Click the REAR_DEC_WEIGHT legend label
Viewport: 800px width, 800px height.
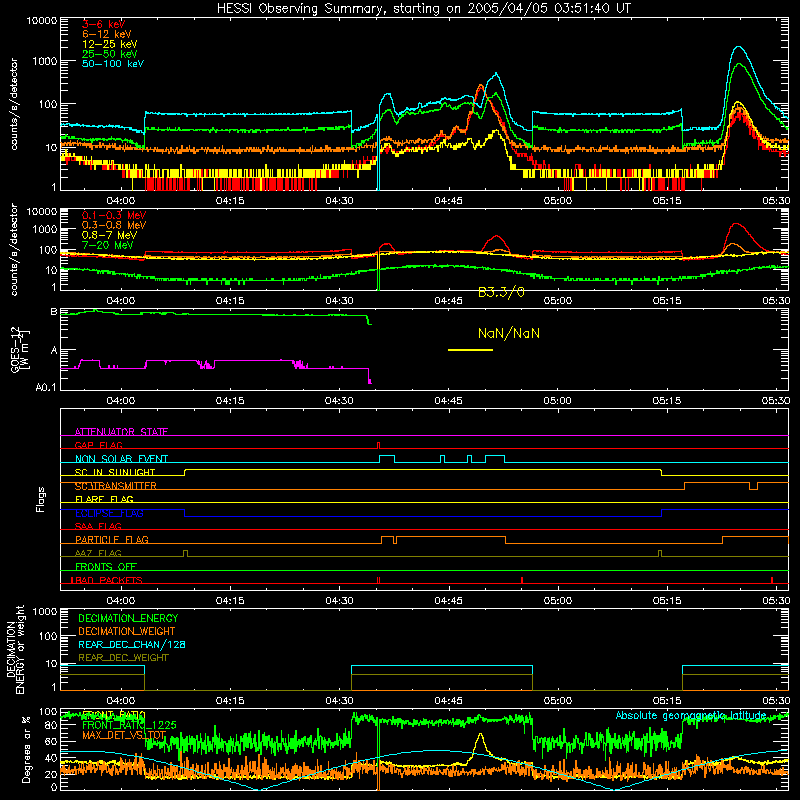pyautogui.click(x=123, y=658)
